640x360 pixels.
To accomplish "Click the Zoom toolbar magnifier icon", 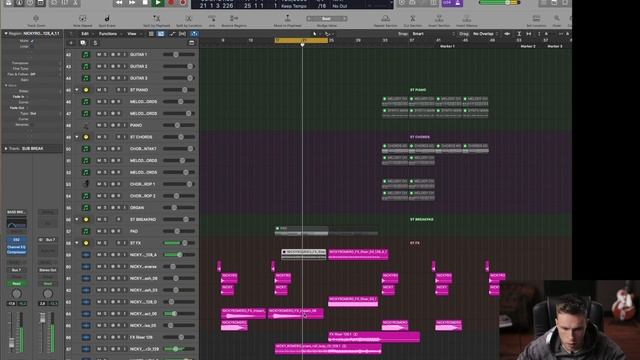I will tap(557, 18).
